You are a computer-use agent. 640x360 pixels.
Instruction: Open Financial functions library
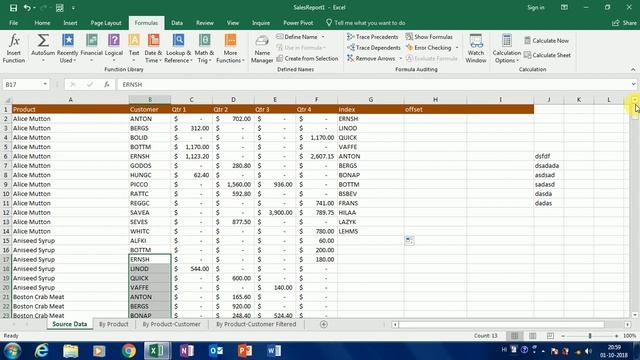[91, 49]
